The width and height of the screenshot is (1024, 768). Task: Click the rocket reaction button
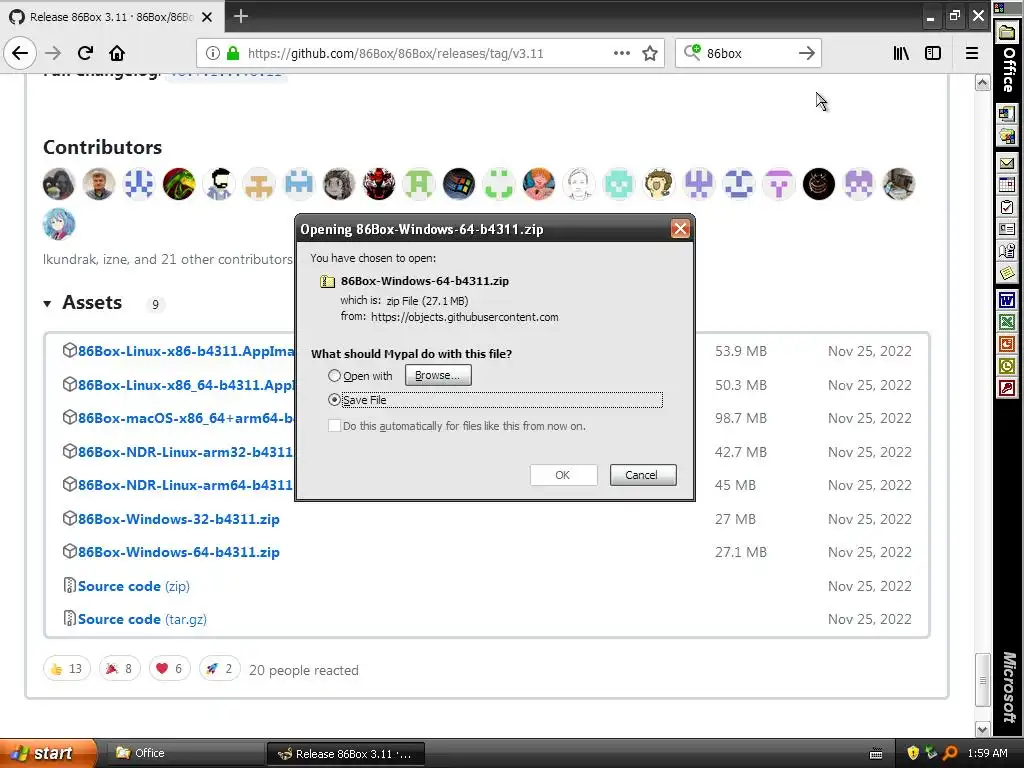click(219, 669)
